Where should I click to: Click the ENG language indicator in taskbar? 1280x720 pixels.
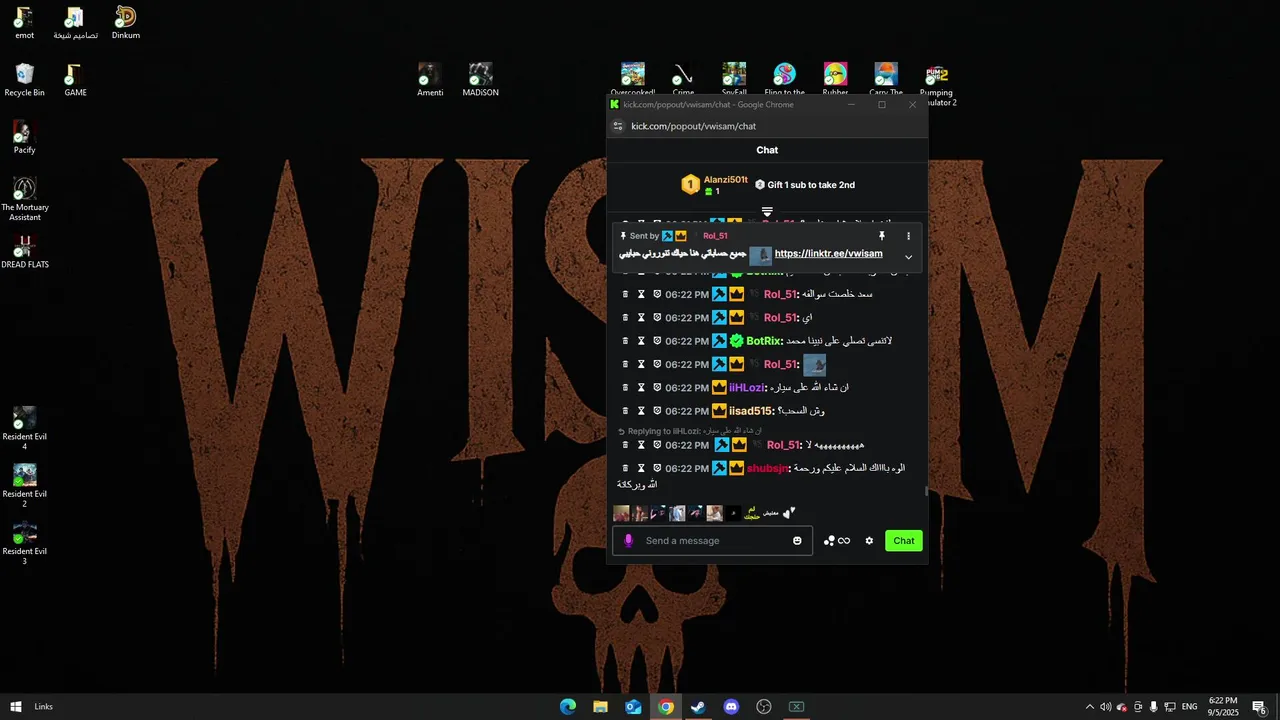click(1189, 707)
